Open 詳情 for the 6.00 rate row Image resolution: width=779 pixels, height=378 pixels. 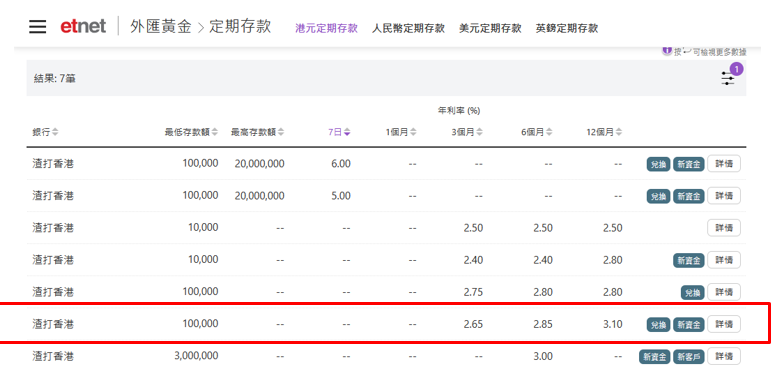tap(724, 163)
